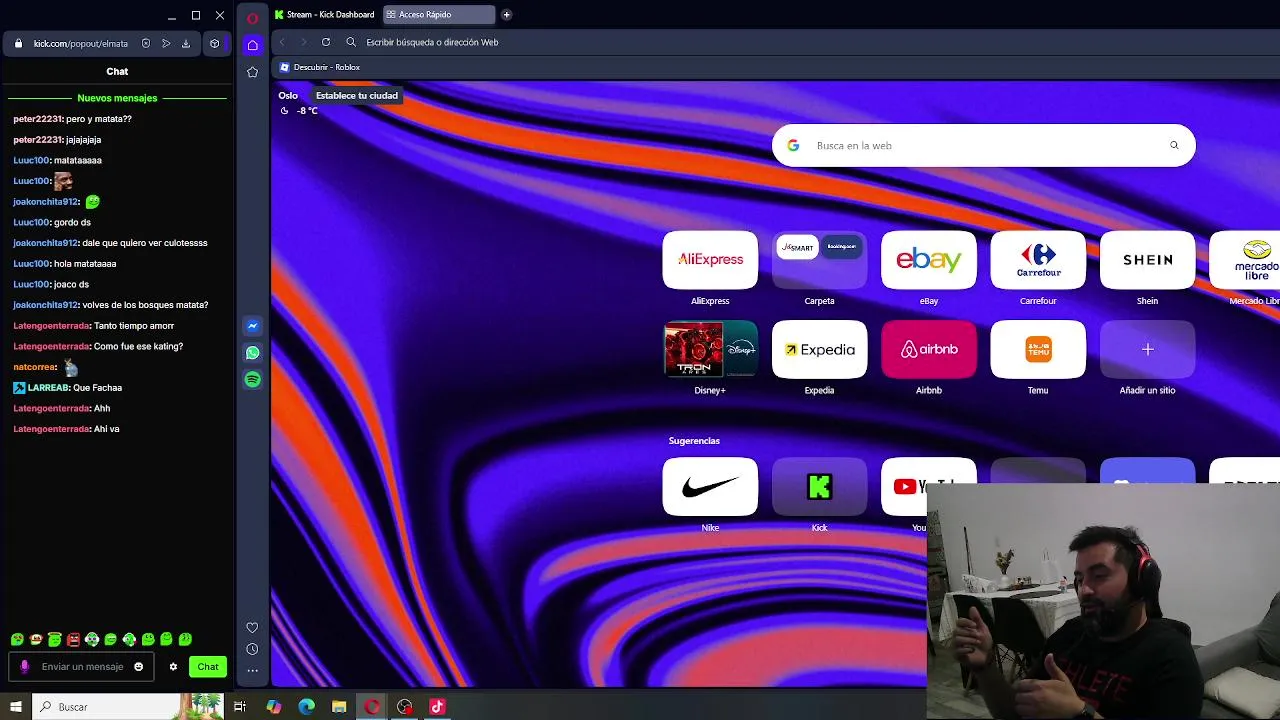This screenshot has width=1280, height=720.
Task: Focus the Enviar un mensaje field
Action: tap(82, 667)
